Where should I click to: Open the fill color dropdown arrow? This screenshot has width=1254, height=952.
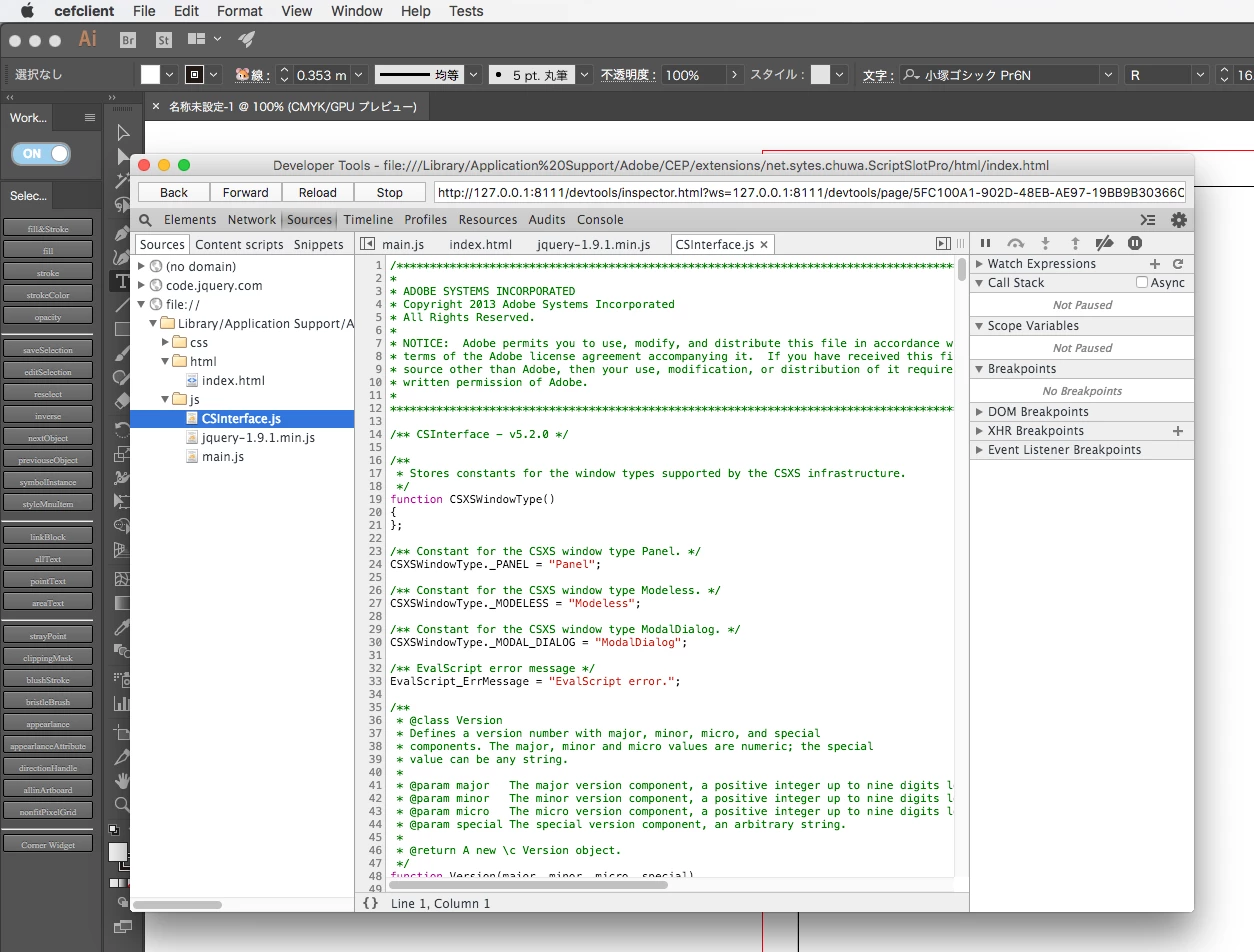point(169,75)
